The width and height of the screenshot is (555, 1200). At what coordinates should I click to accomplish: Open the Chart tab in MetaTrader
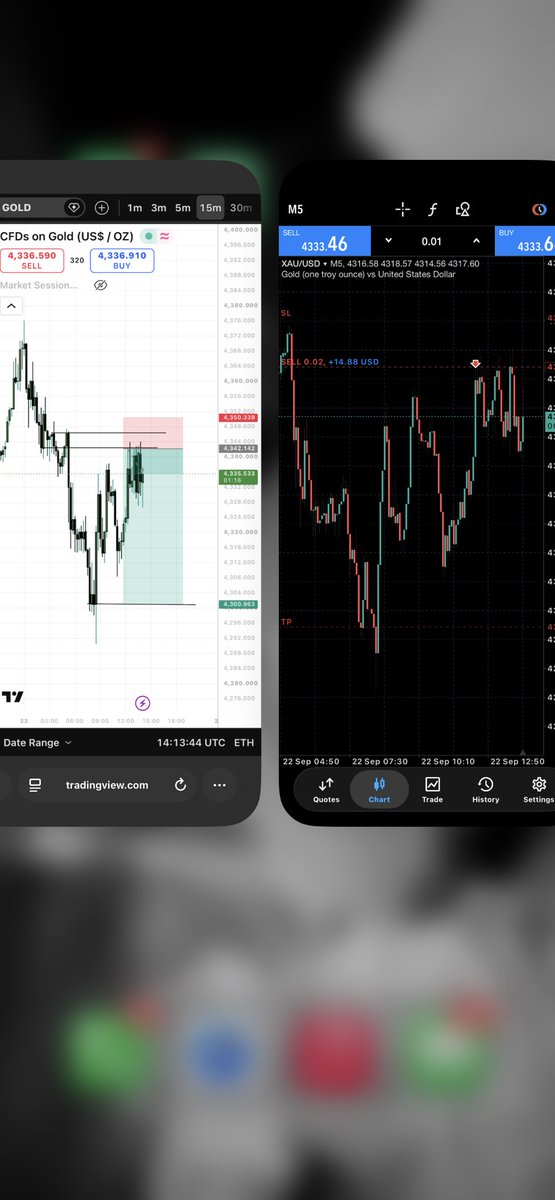point(379,789)
